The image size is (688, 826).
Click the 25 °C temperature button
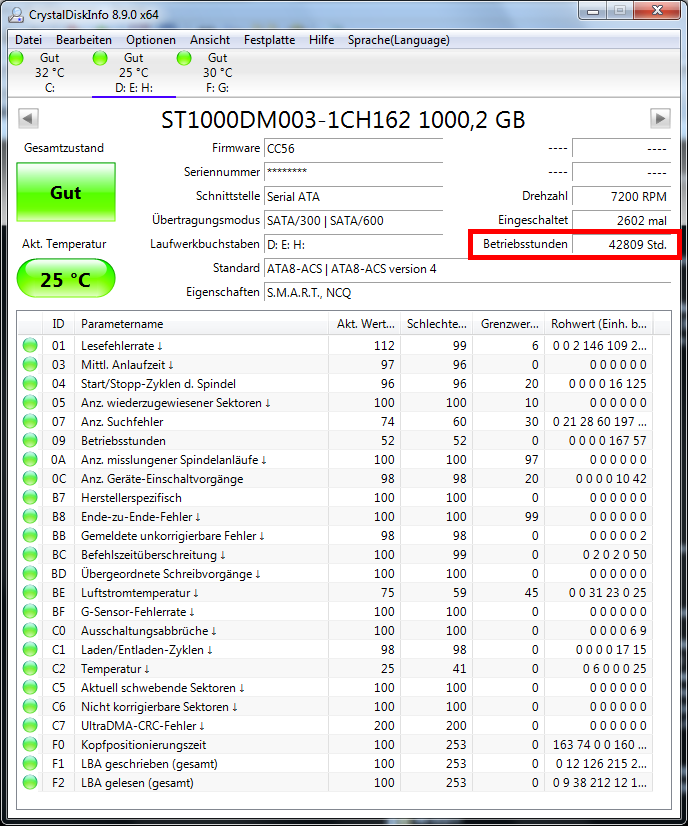click(66, 279)
